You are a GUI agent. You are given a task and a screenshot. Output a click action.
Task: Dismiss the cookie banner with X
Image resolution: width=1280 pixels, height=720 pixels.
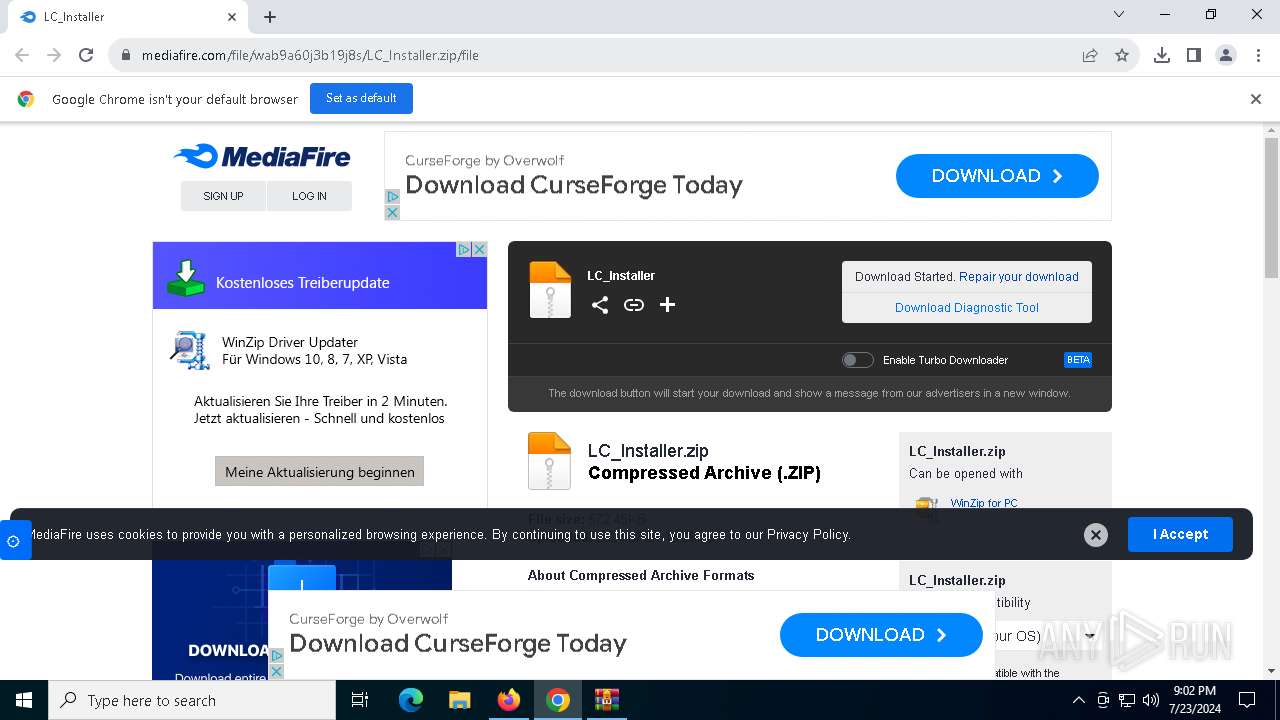1096,535
